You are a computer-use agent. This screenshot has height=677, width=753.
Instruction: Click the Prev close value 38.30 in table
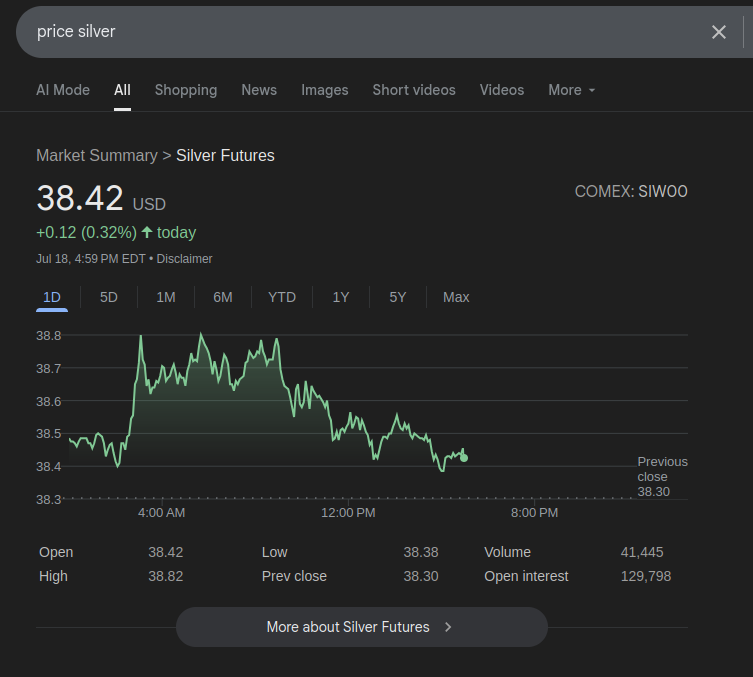(x=421, y=576)
